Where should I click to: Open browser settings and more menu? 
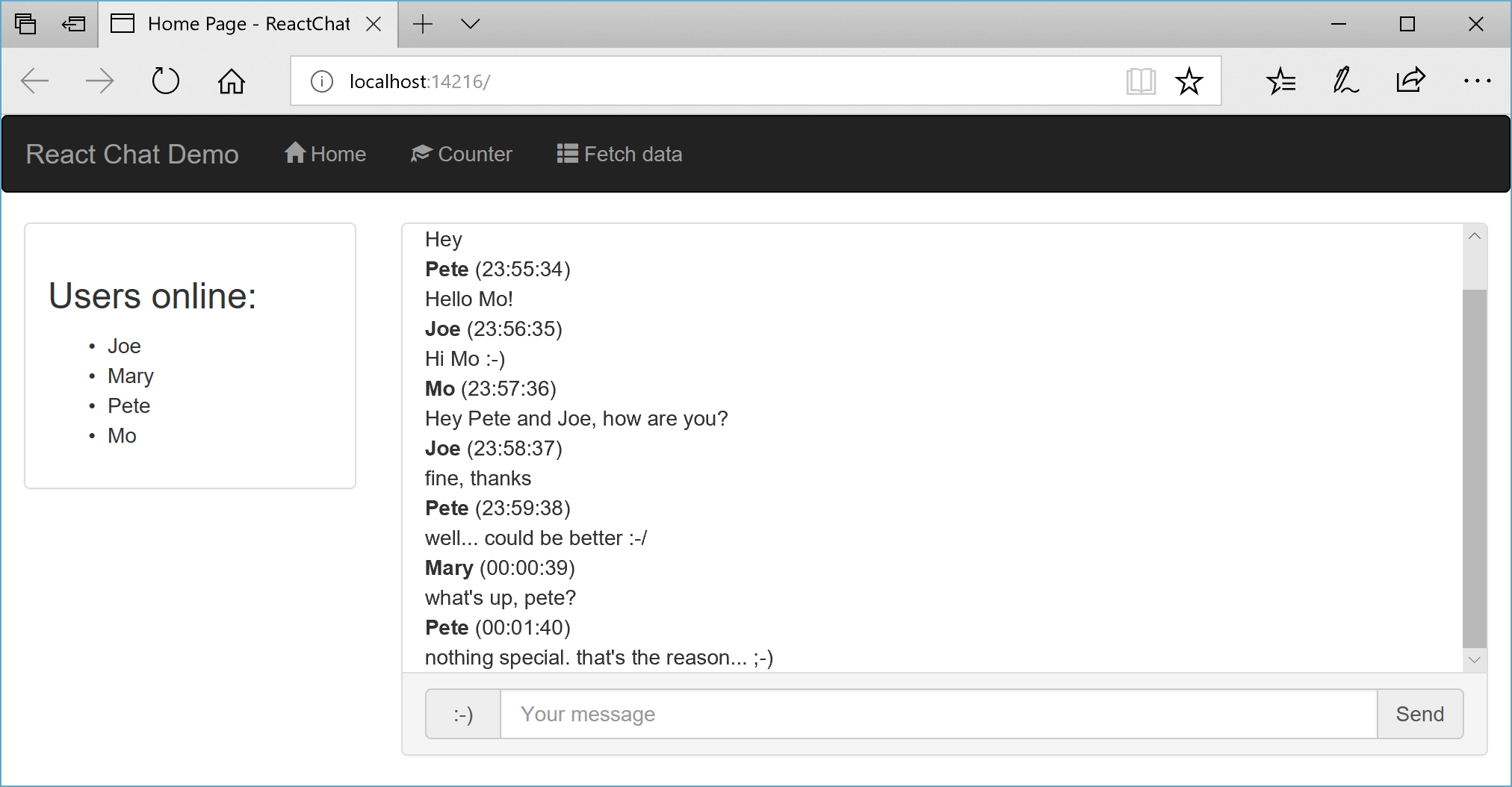tap(1477, 81)
